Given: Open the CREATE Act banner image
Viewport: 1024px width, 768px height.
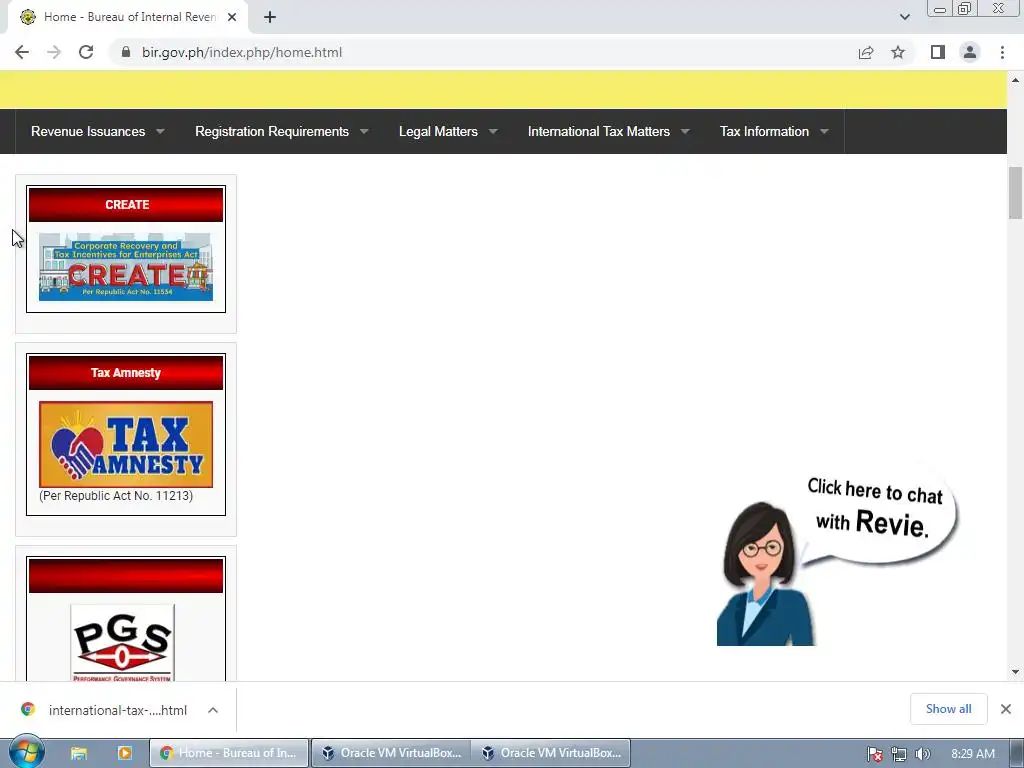Looking at the screenshot, I should (x=126, y=267).
